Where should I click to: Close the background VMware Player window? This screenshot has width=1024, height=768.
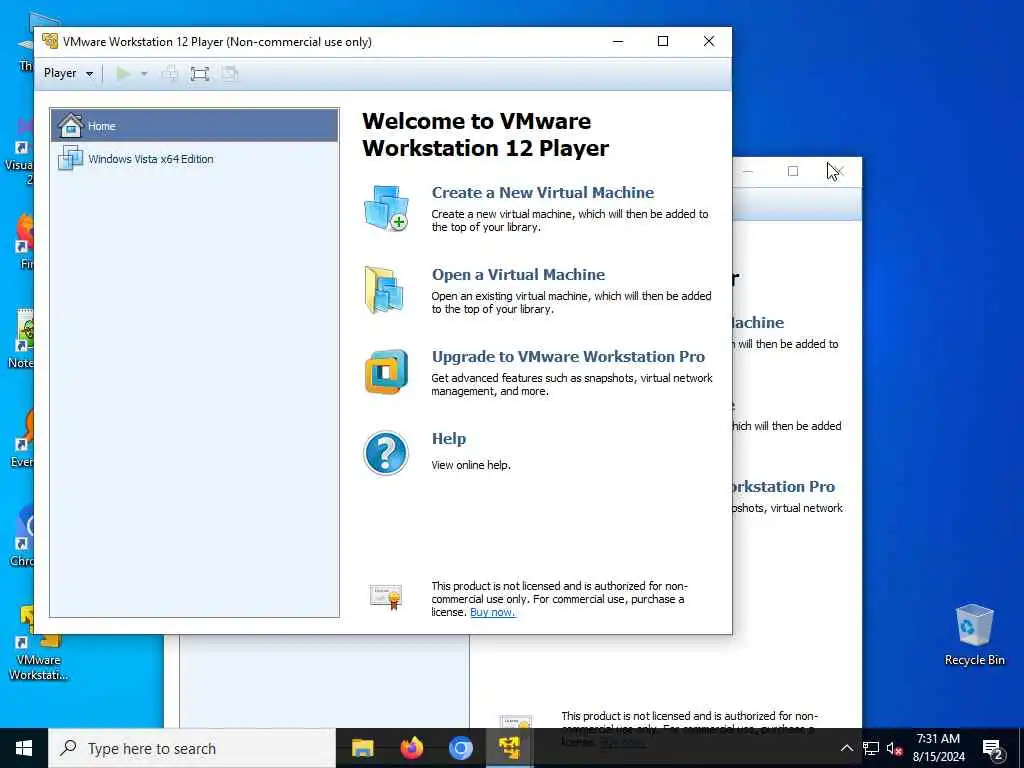[840, 171]
